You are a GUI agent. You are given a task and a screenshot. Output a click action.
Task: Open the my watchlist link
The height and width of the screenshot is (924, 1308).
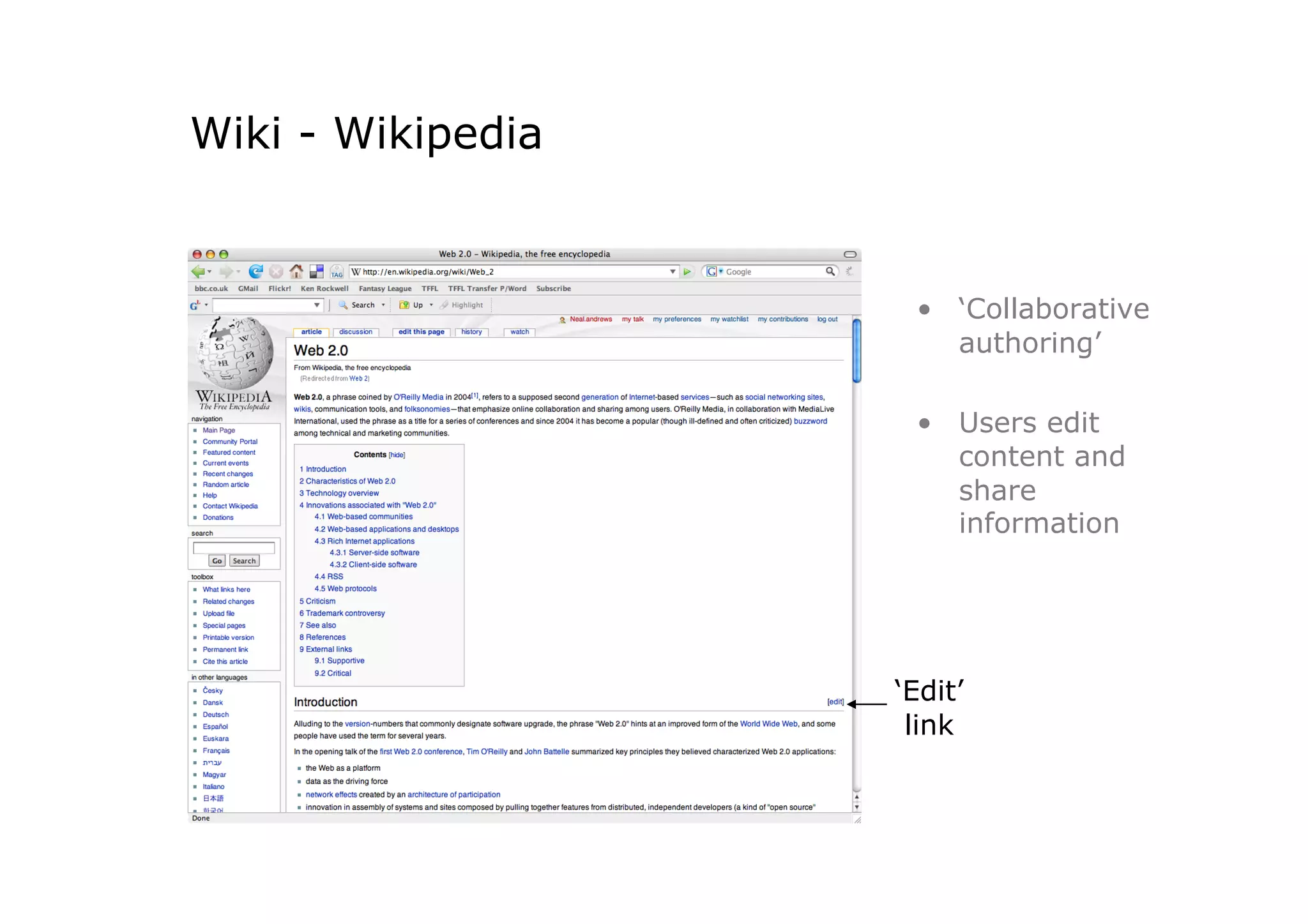(x=729, y=319)
